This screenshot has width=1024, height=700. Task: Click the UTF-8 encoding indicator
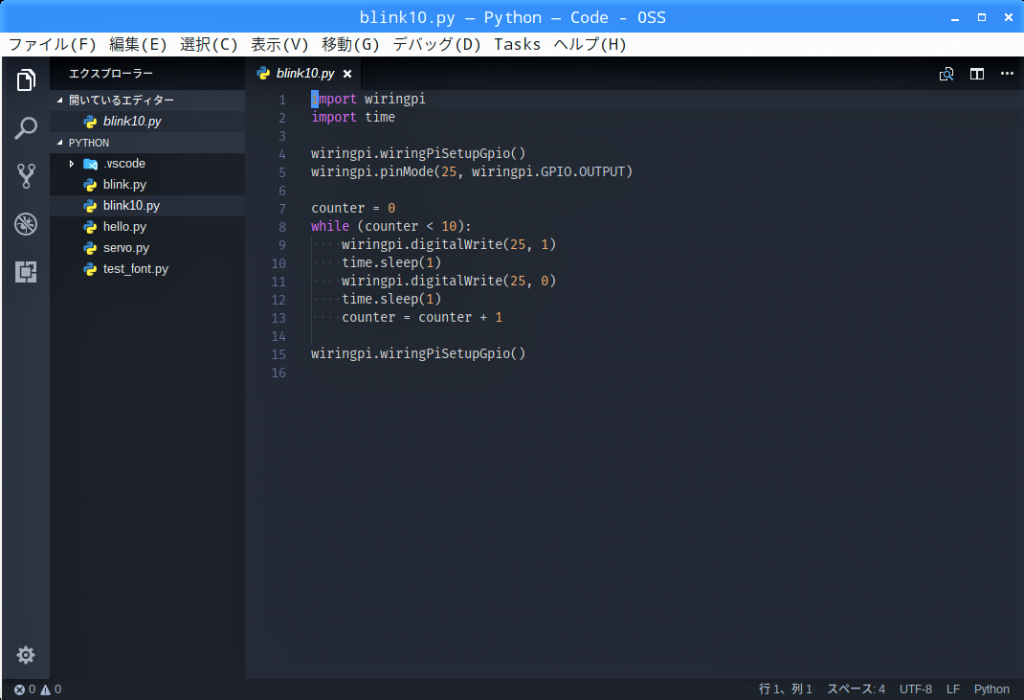(x=915, y=689)
